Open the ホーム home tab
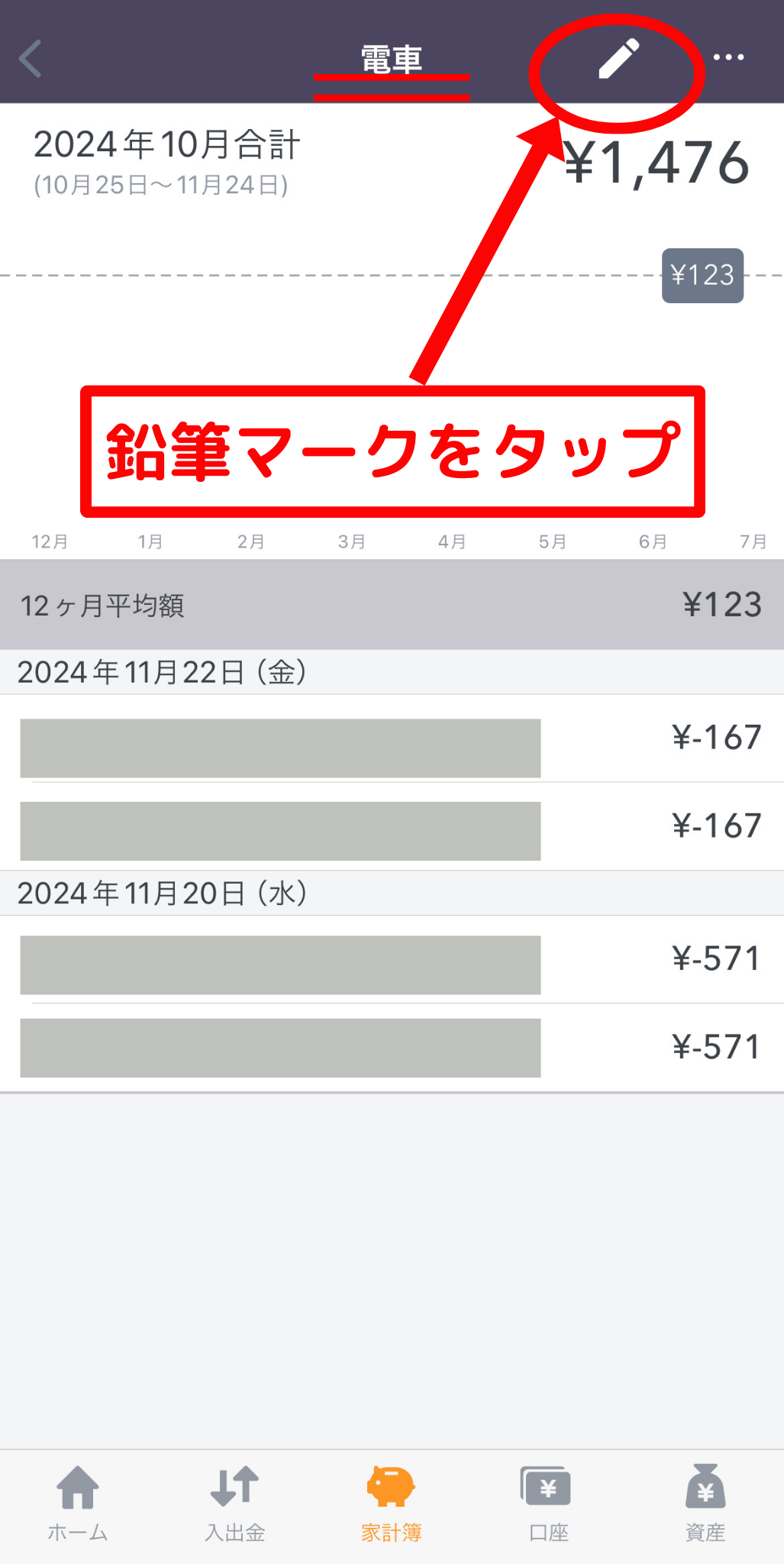The height and width of the screenshot is (1564, 784). coord(78,1503)
